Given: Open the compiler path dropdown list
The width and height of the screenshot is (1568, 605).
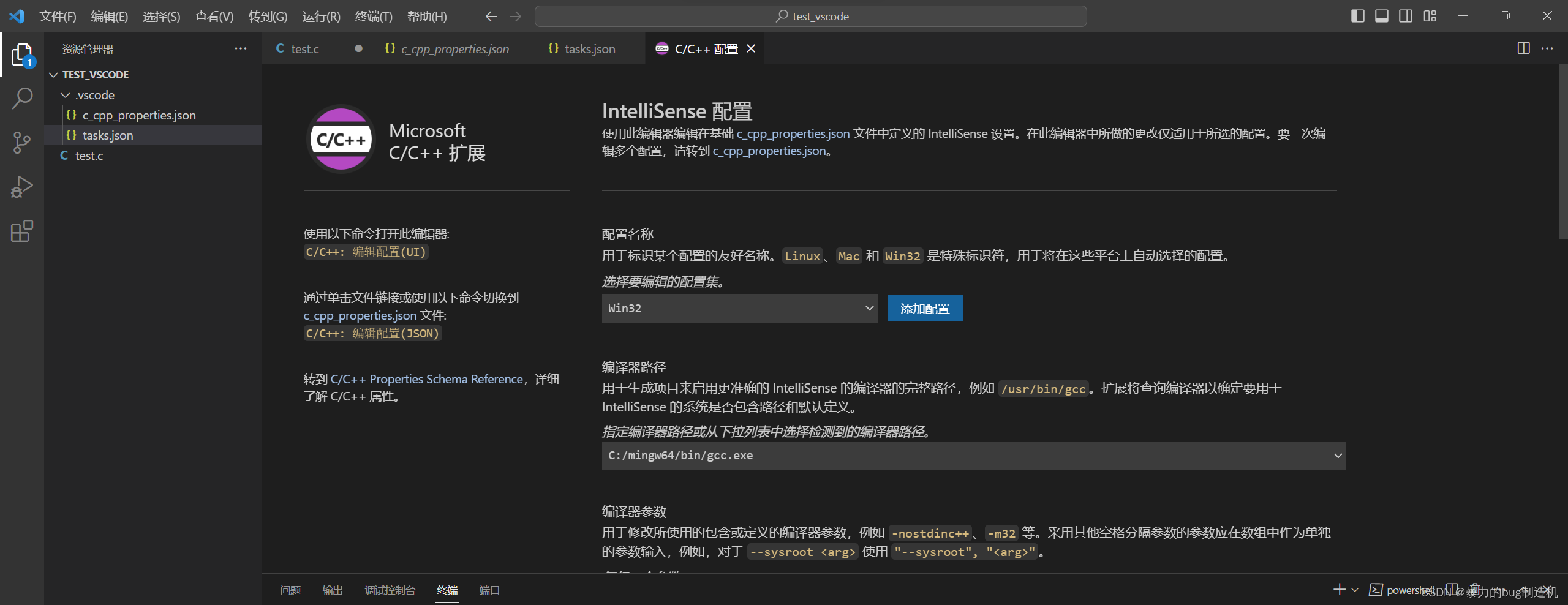Looking at the screenshot, I should pos(973,456).
